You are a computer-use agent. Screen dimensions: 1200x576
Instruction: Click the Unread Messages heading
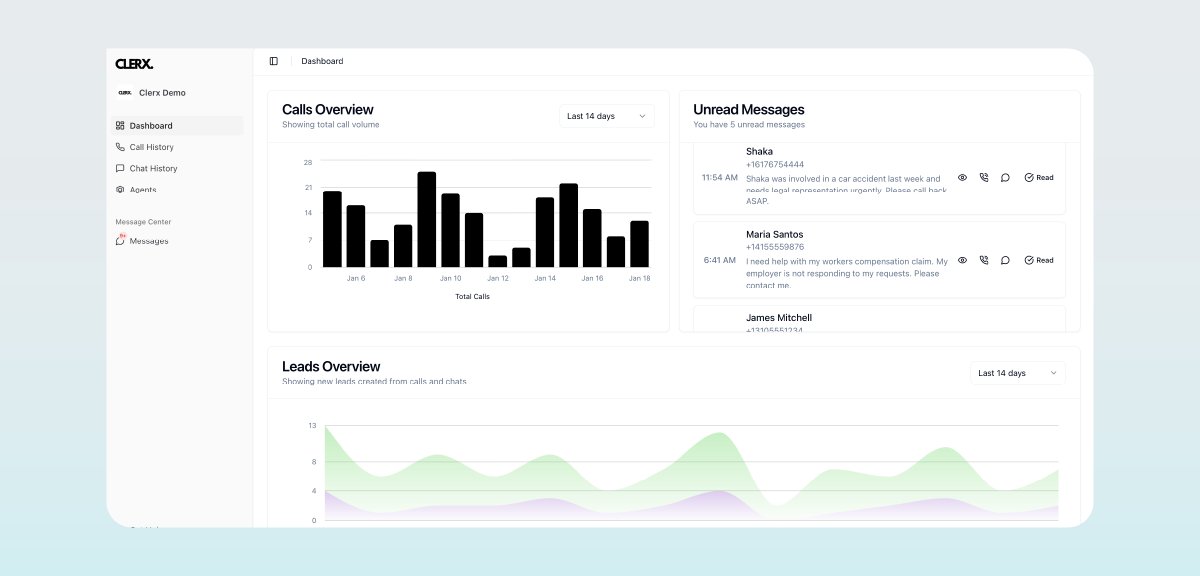(x=749, y=110)
